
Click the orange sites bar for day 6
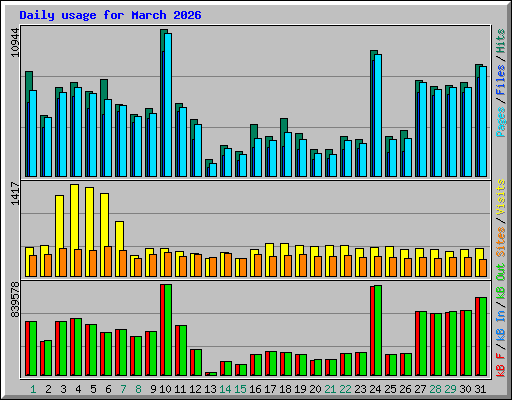pyautogui.click(x=108, y=261)
